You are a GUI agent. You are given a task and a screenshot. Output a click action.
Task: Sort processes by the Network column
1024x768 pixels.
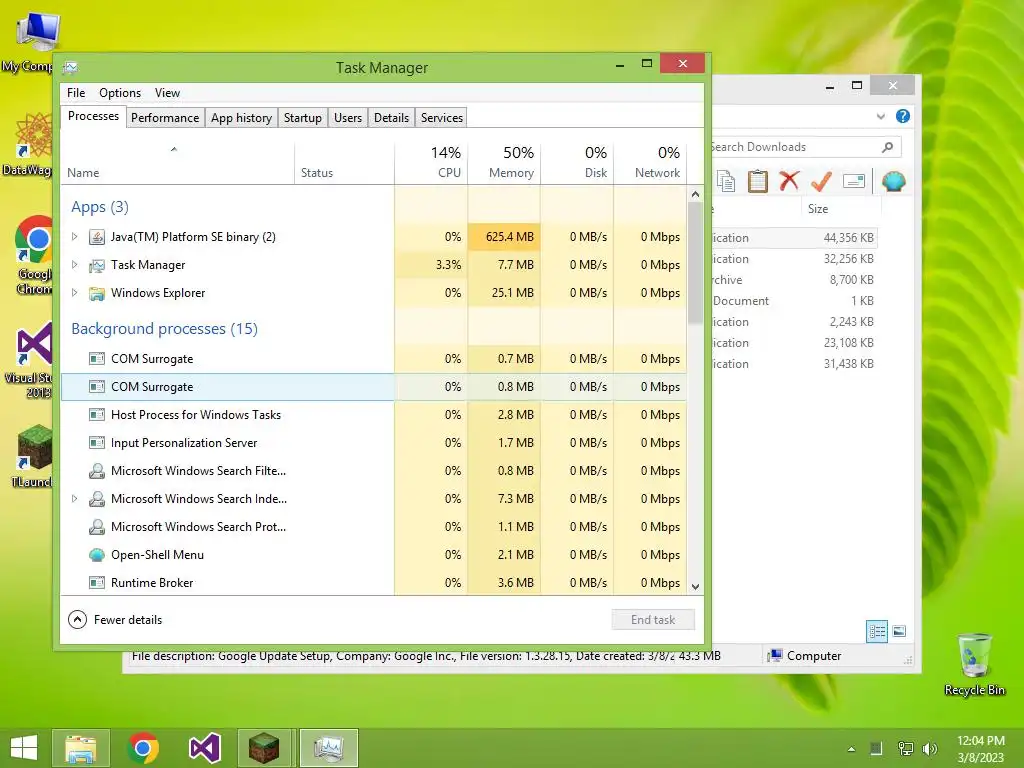coord(650,162)
